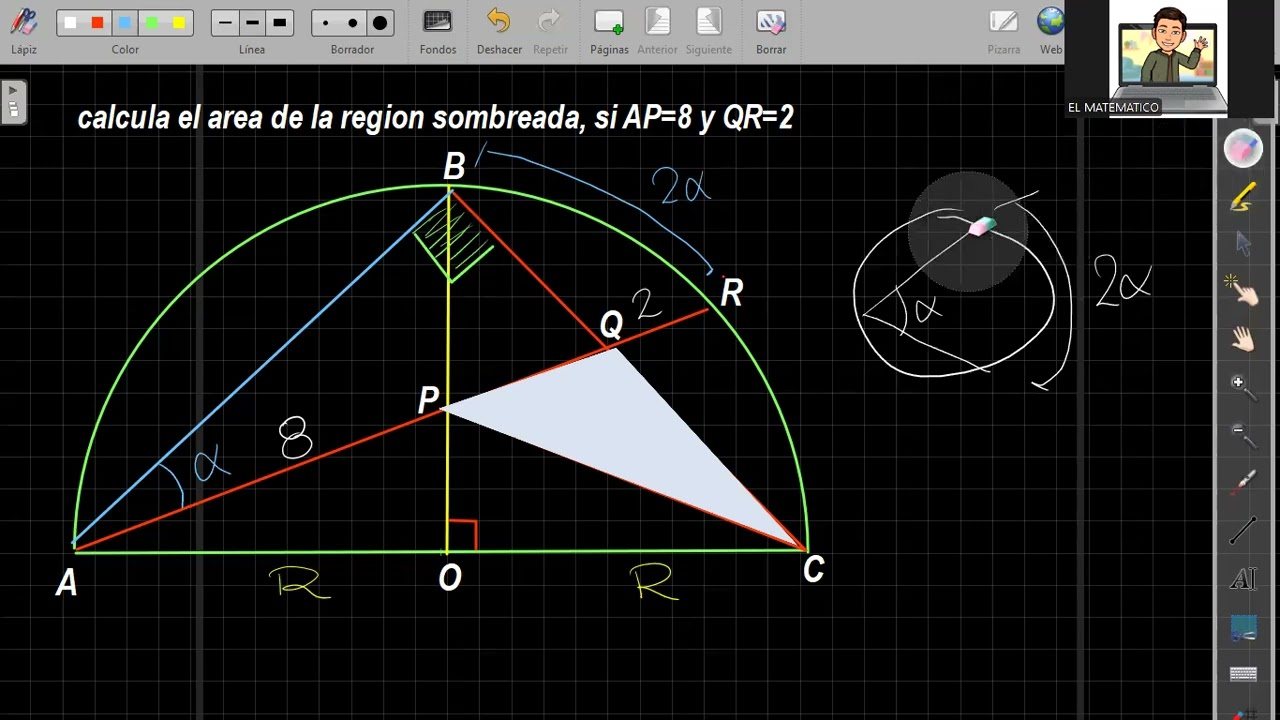Activate the sparkle click hand tool

click(x=1243, y=290)
